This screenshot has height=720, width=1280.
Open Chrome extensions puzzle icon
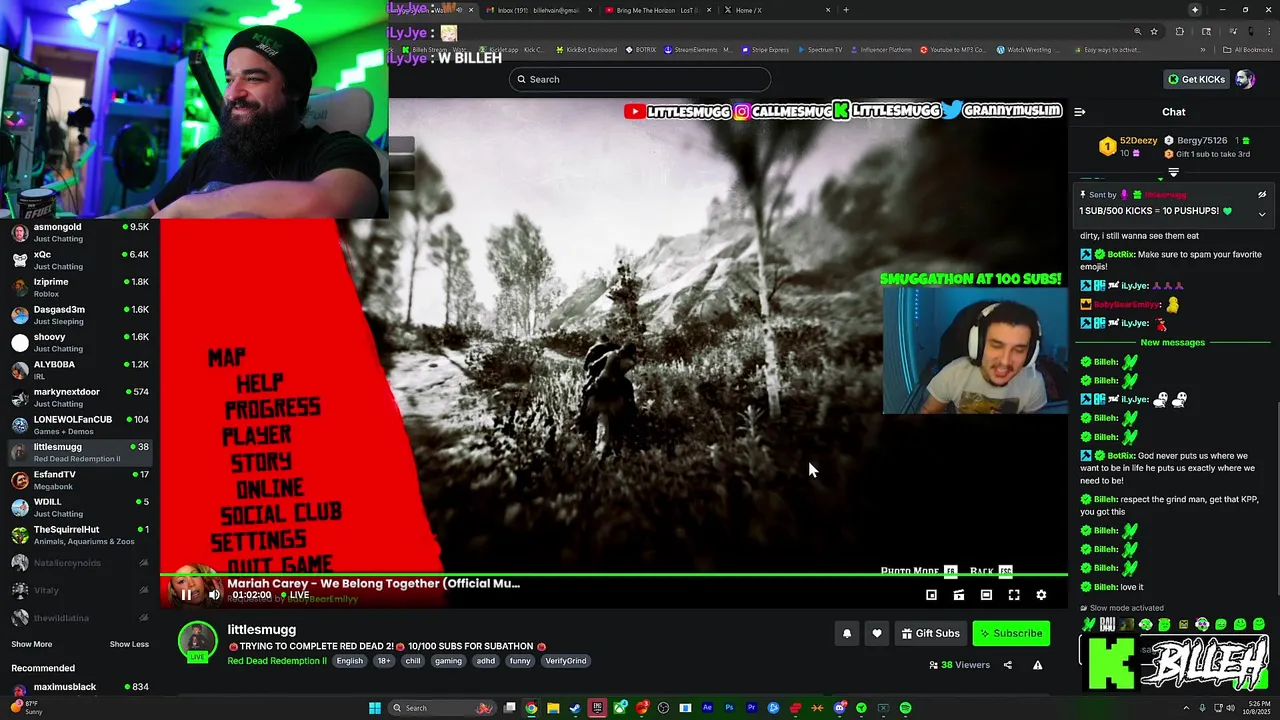1179,32
